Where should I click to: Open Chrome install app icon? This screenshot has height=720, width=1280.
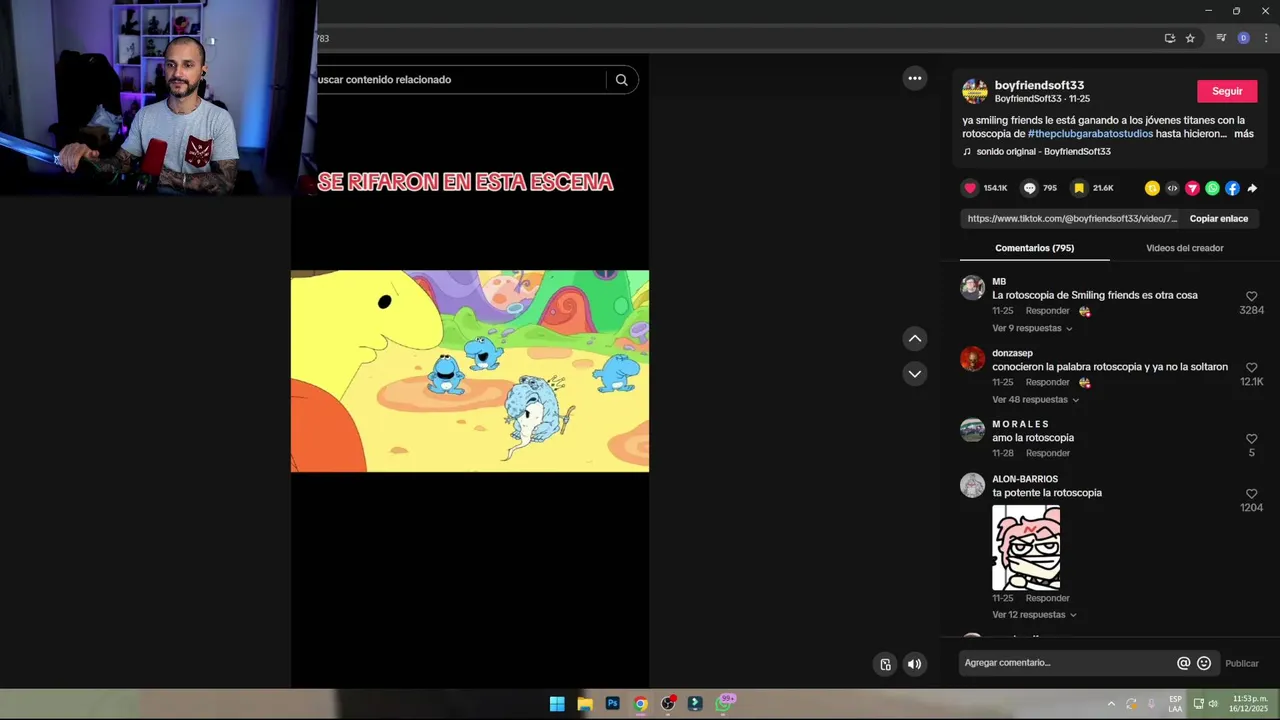tap(1169, 38)
